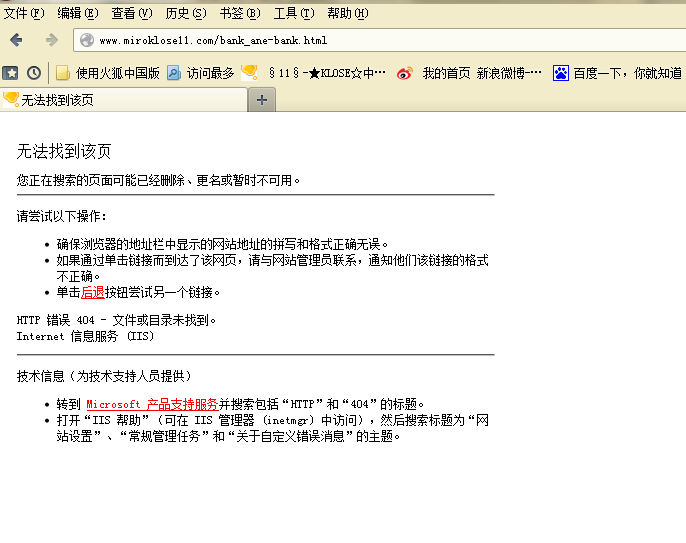Open 百度一下，你就知道 bookmark
This screenshot has height=543, width=686.
[x=617, y=73]
